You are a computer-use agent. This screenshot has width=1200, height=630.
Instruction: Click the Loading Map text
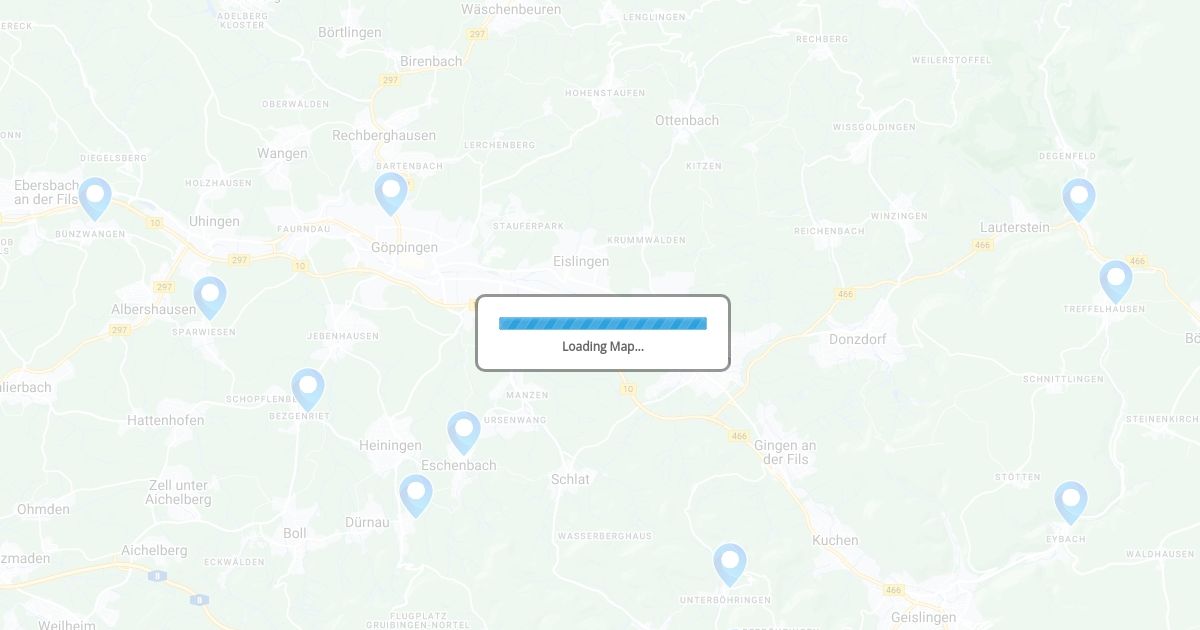(603, 347)
